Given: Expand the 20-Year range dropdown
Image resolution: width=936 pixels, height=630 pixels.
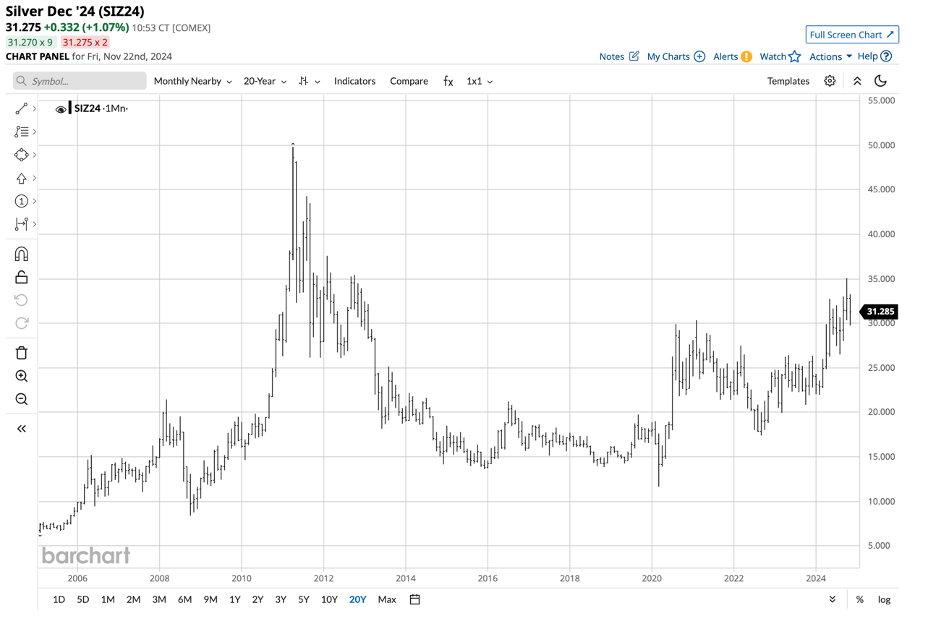Looking at the screenshot, I should coord(263,81).
